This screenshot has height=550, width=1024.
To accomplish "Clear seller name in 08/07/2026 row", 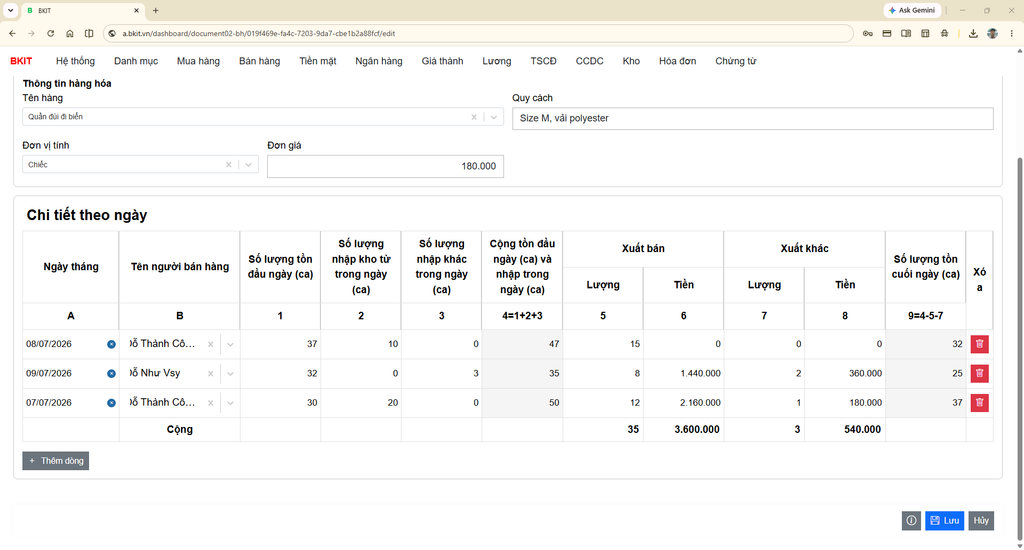I will pos(210,344).
